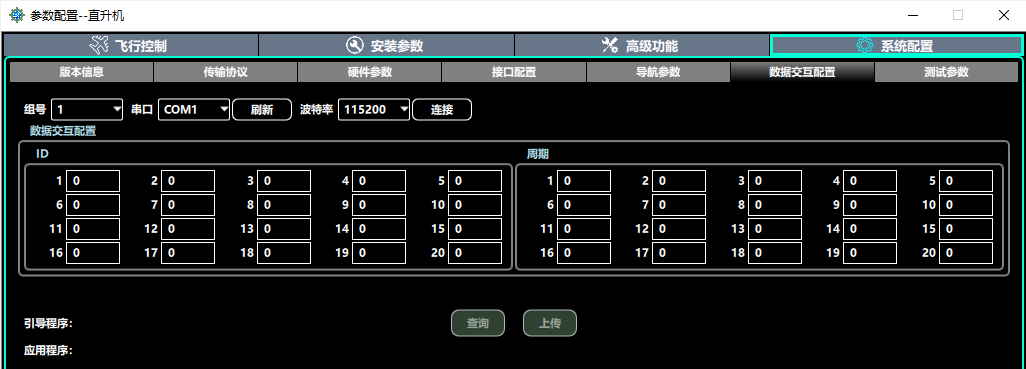Click the ID field number 12
Viewport: 1026px width, 369px height.
(188, 230)
